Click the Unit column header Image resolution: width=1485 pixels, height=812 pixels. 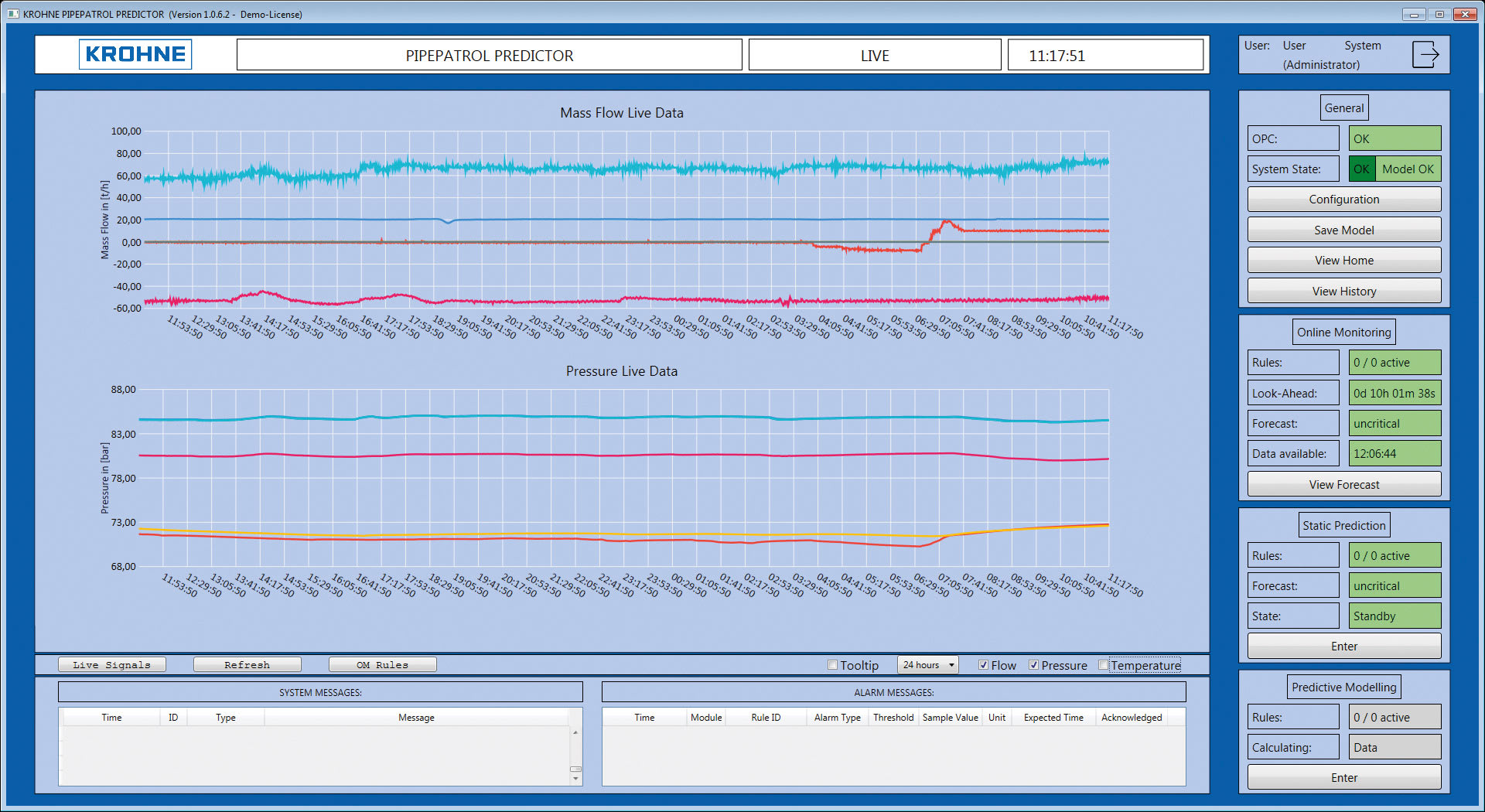998,718
